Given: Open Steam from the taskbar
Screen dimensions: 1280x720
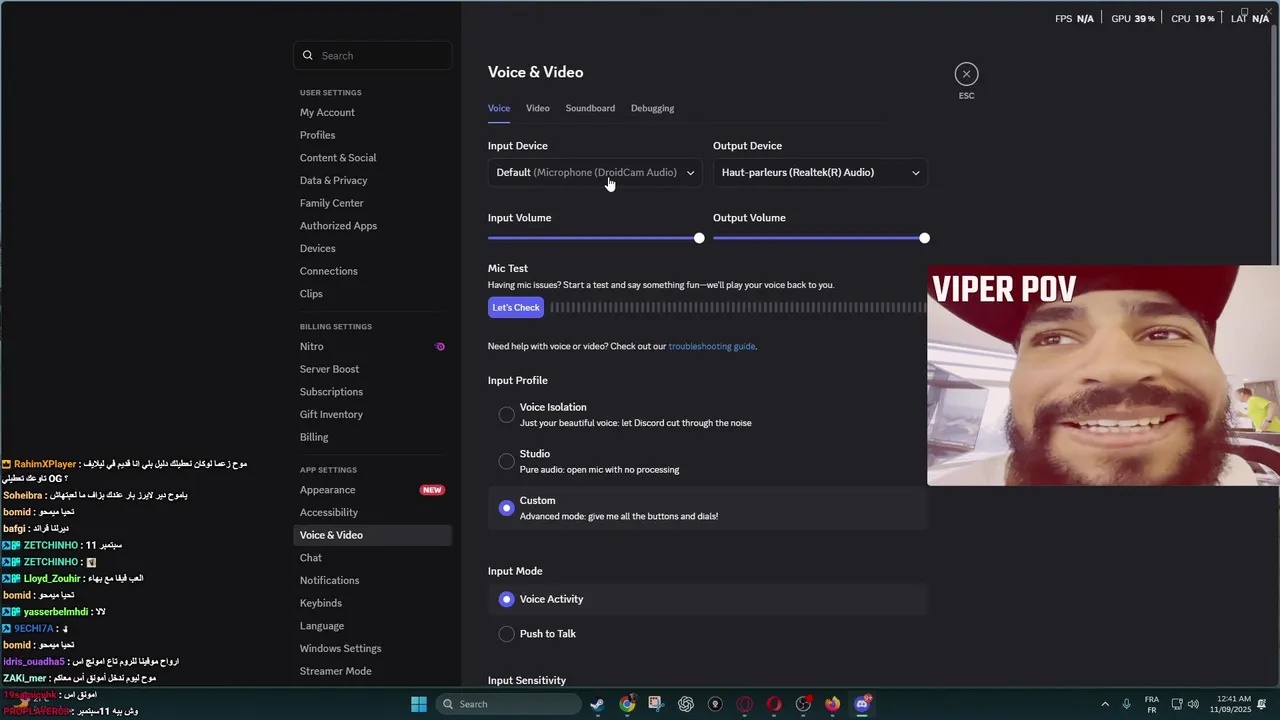Looking at the screenshot, I should [x=597, y=704].
